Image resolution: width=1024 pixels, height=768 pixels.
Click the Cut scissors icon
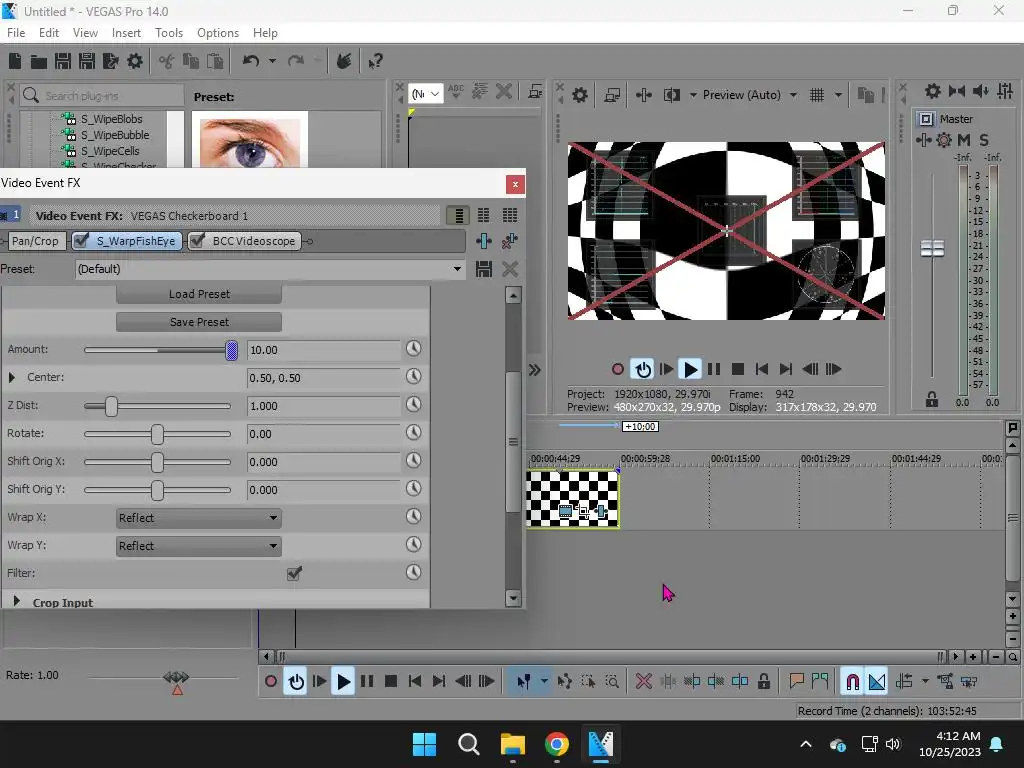tap(167, 61)
